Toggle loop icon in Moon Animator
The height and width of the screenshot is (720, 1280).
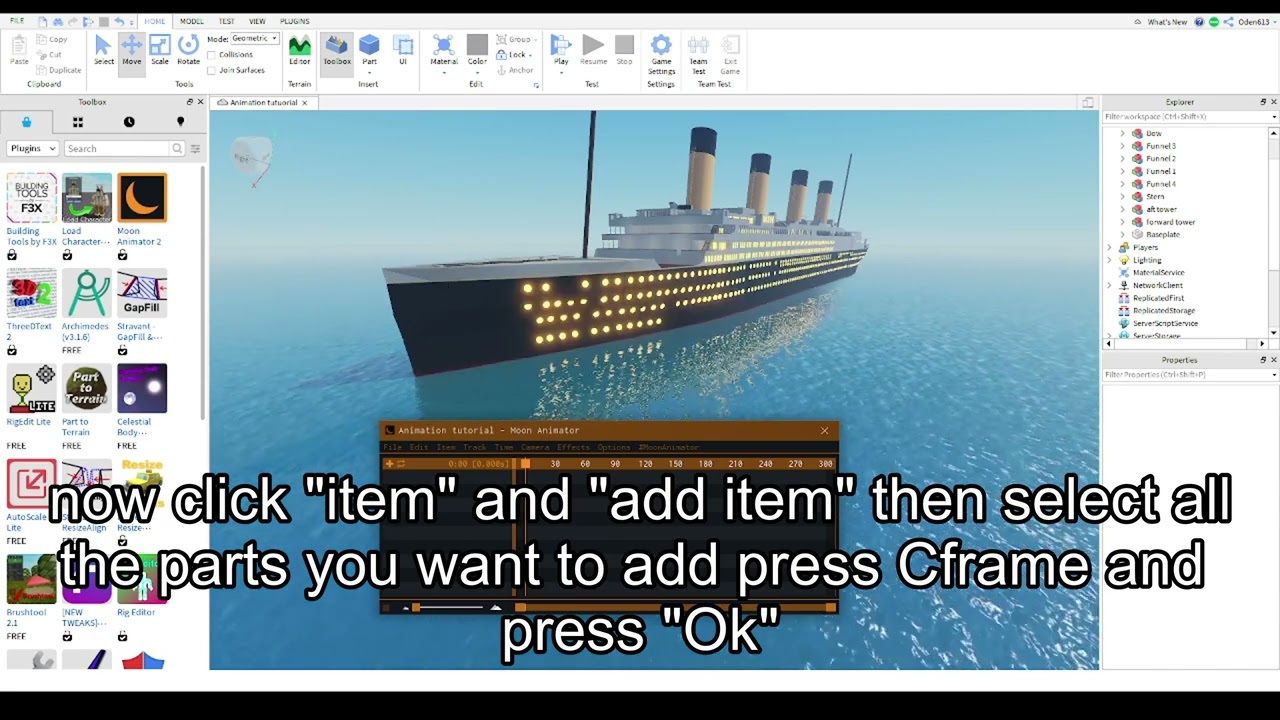pyautogui.click(x=401, y=464)
